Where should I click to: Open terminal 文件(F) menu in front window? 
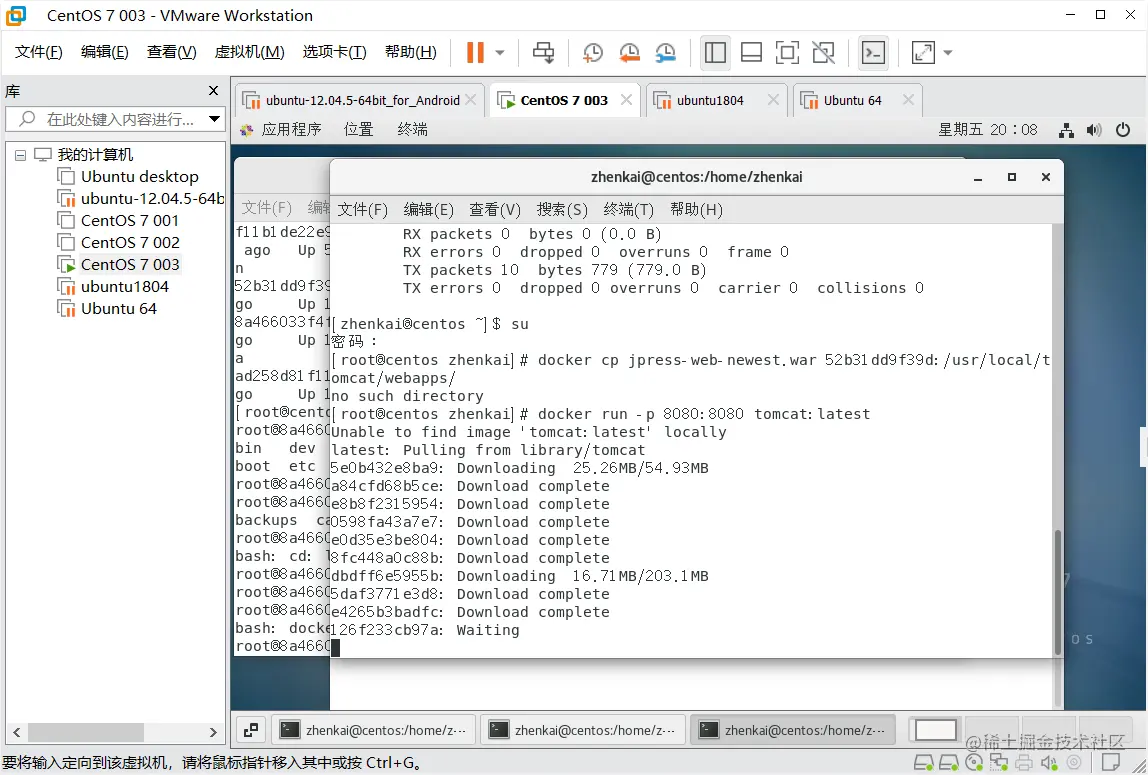pyautogui.click(x=362, y=210)
